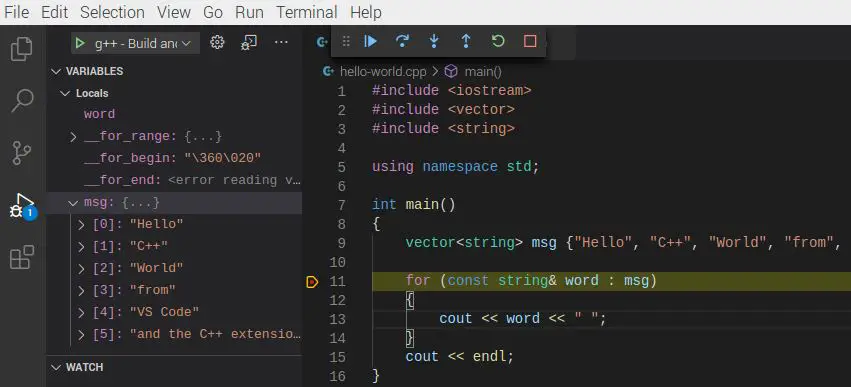The width and height of the screenshot is (851, 387).
Task: Start debugging with green play arrow
Action: tap(80, 43)
